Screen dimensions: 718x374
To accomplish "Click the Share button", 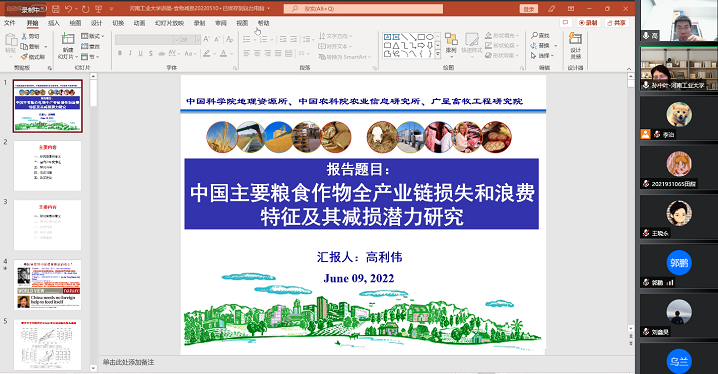I will pyautogui.click(x=616, y=23).
